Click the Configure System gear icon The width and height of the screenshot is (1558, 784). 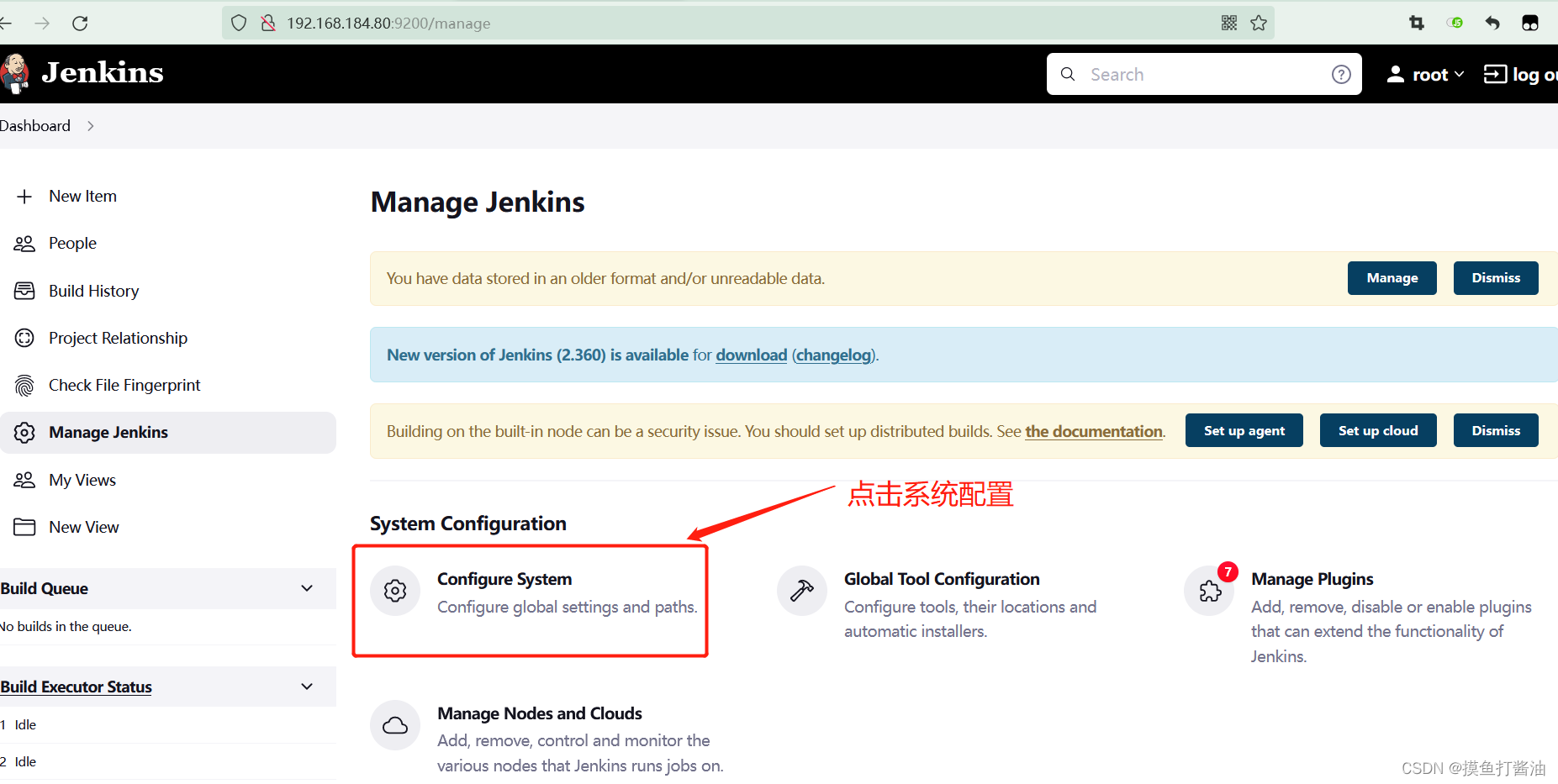[395, 591]
